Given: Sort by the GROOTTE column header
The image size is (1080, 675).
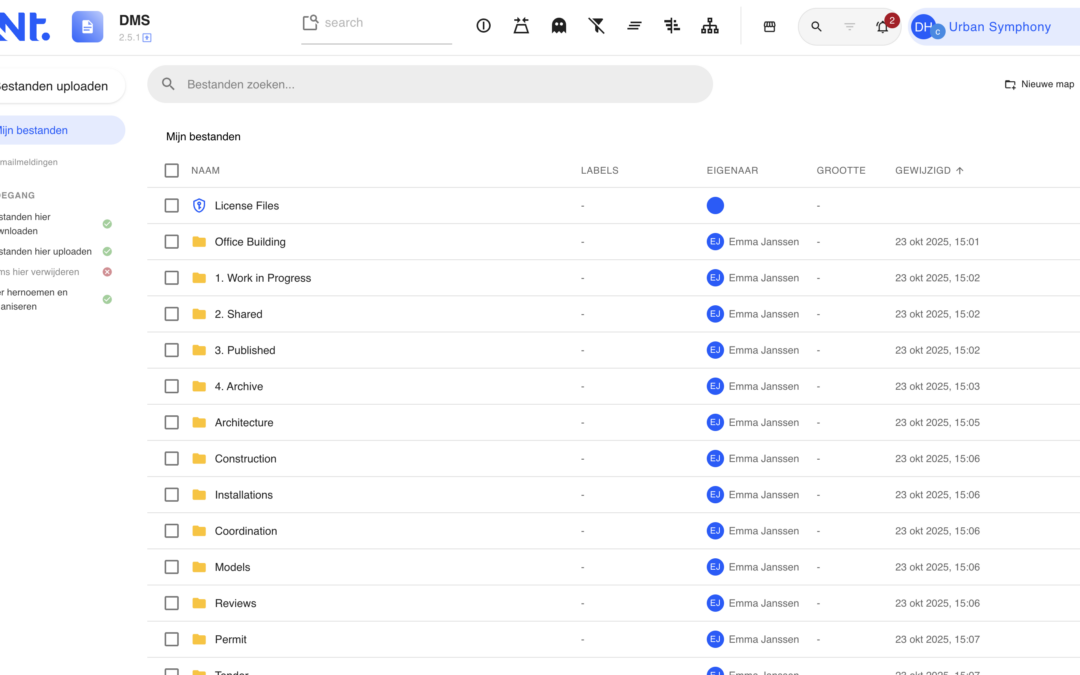Looking at the screenshot, I should [841, 170].
